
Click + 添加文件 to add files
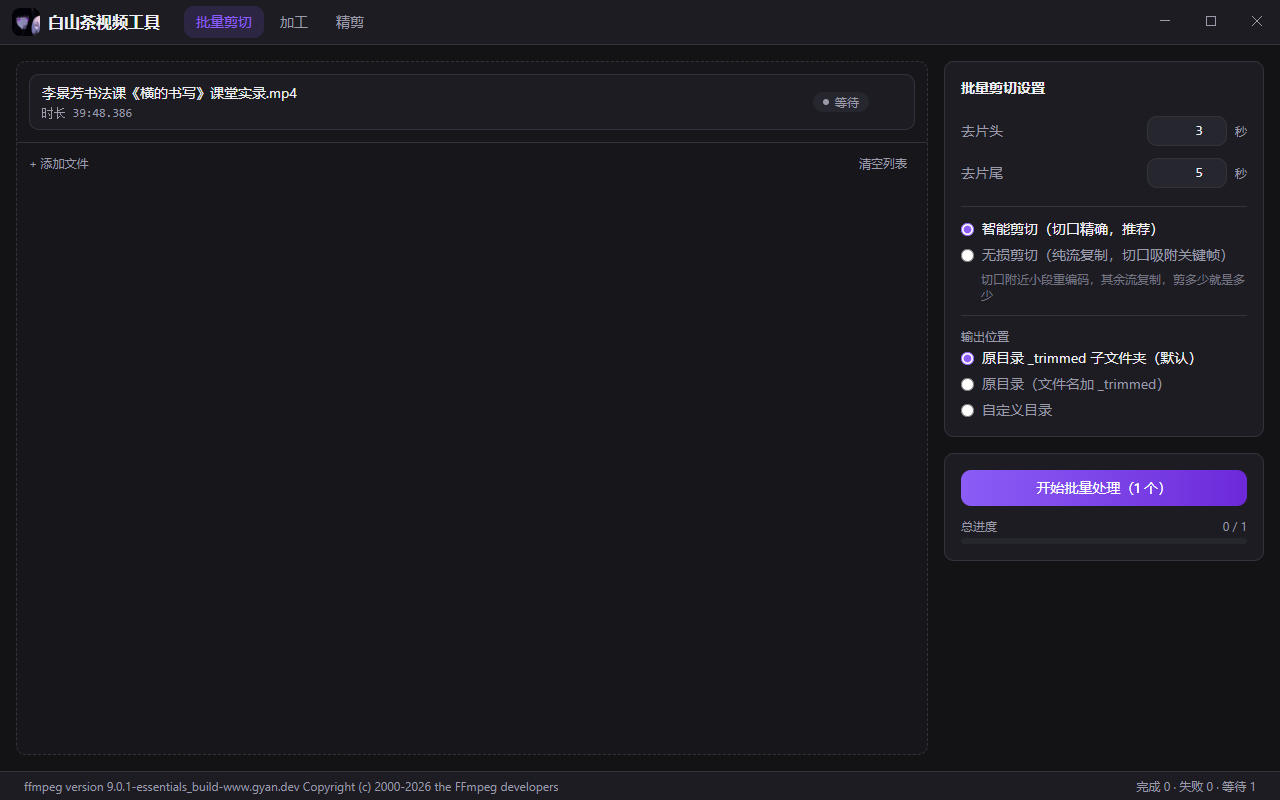59,164
